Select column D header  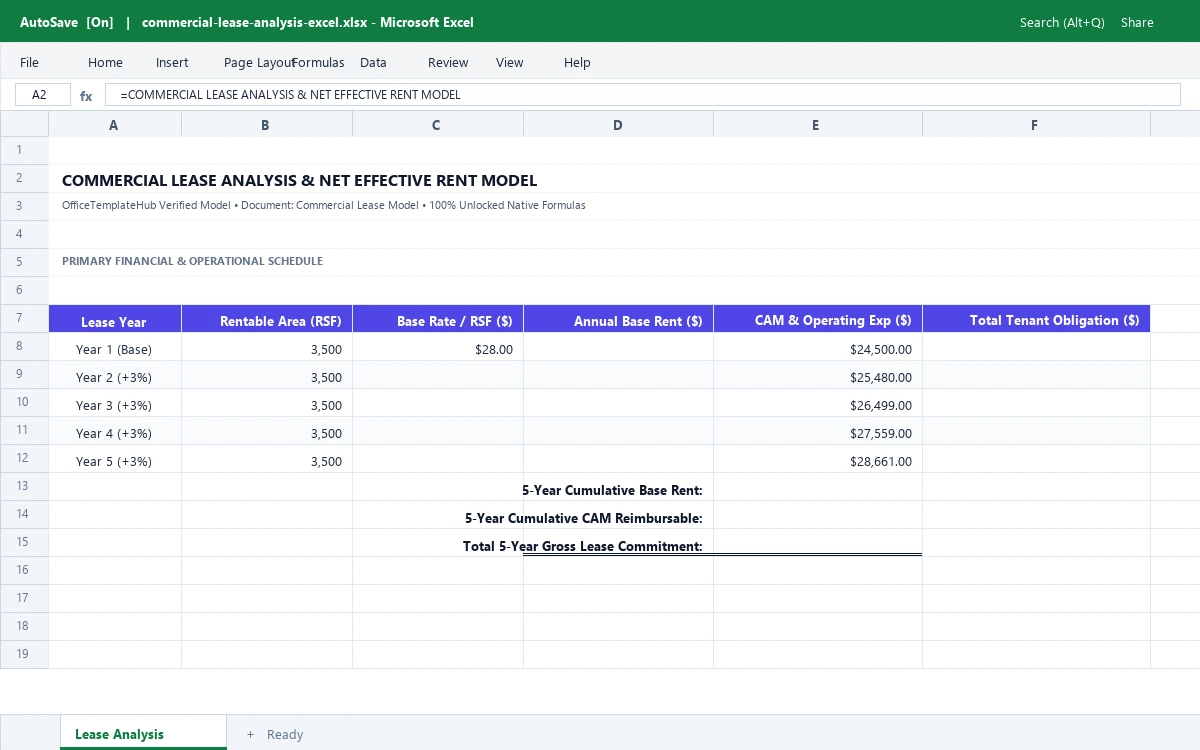pyautogui.click(x=618, y=125)
